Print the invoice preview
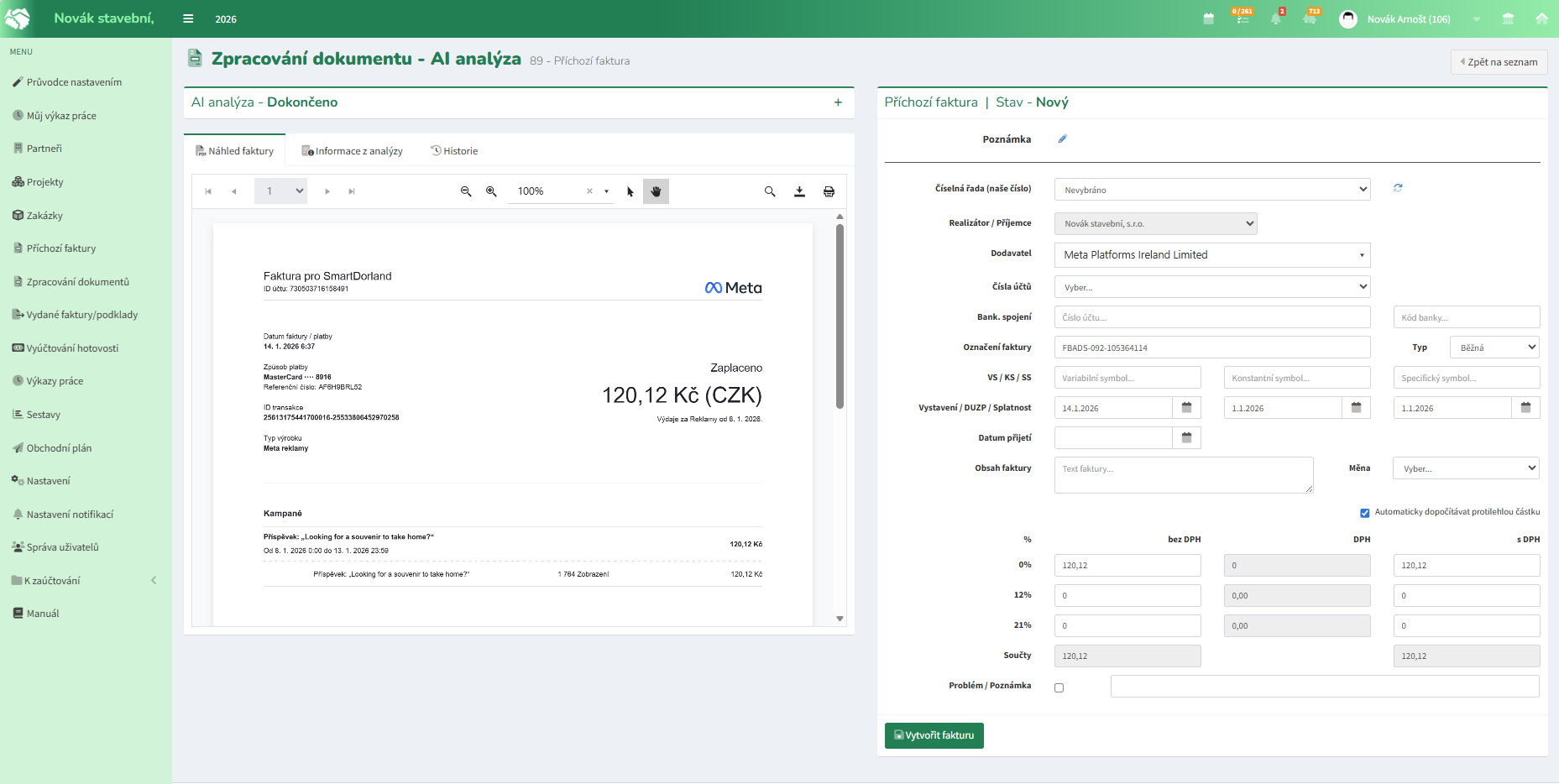The height and width of the screenshot is (784, 1559). [x=829, y=191]
